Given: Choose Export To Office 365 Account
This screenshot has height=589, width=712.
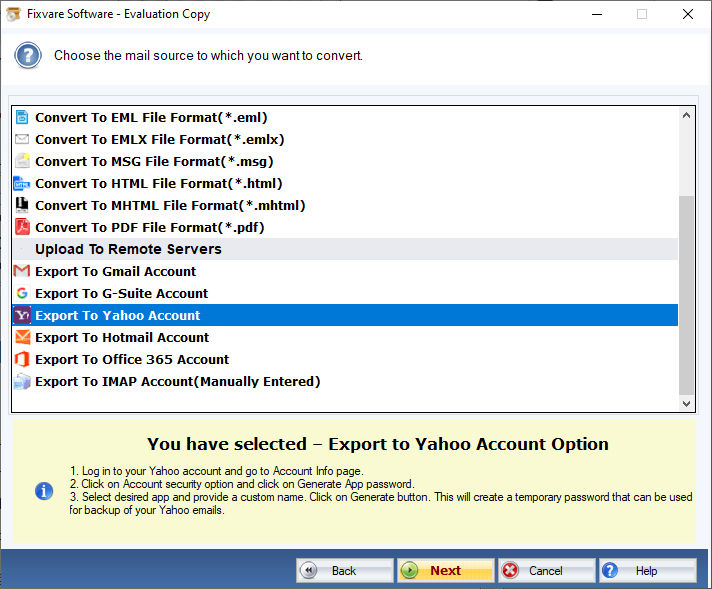Looking at the screenshot, I should (x=345, y=359).
